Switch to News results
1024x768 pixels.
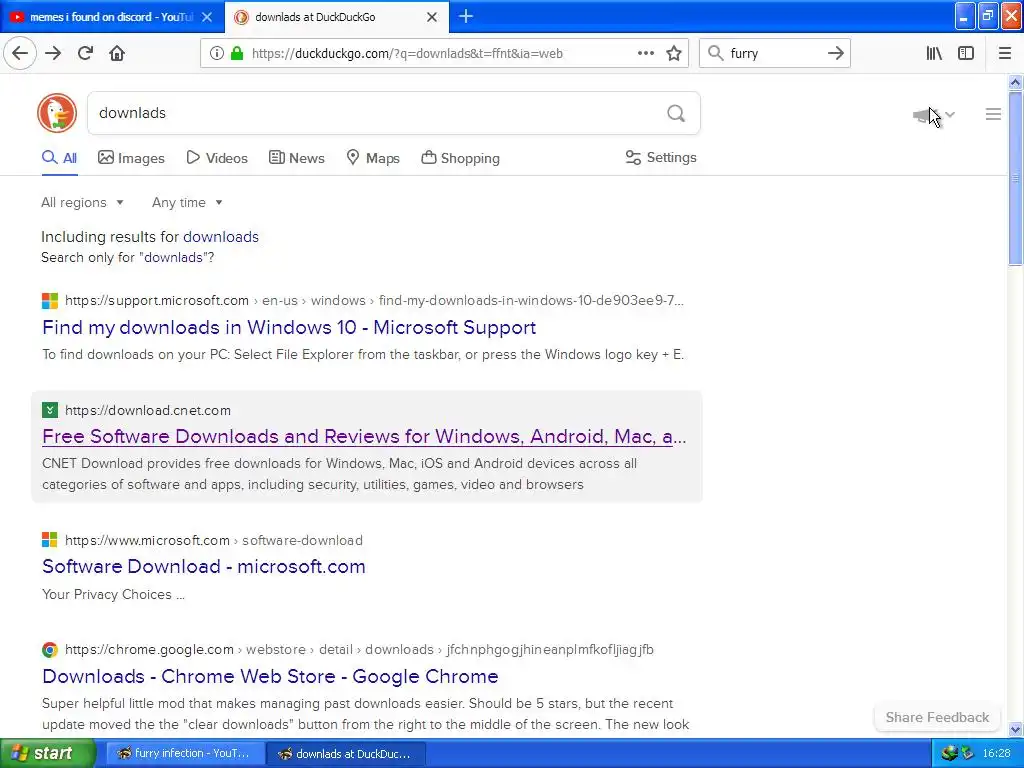296,158
